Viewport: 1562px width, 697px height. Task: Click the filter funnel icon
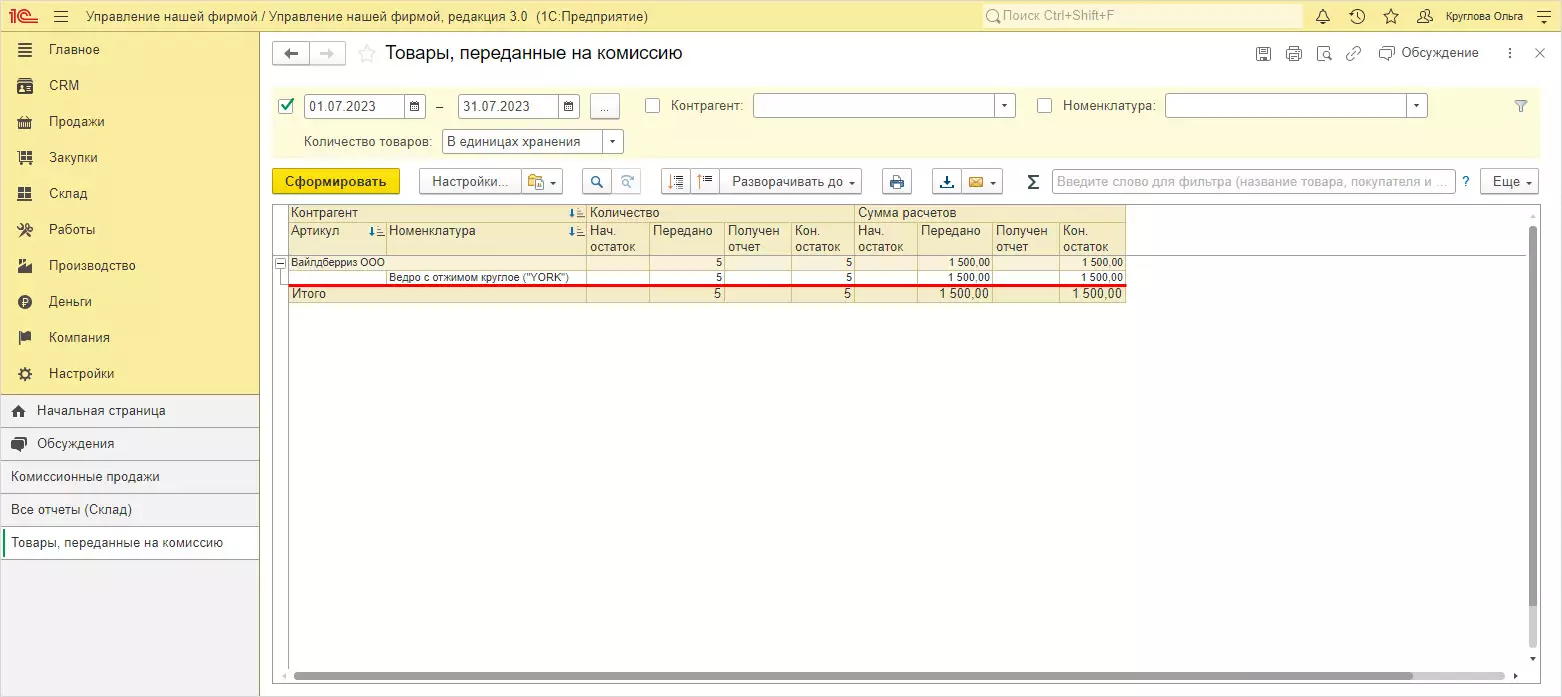pos(1521,106)
